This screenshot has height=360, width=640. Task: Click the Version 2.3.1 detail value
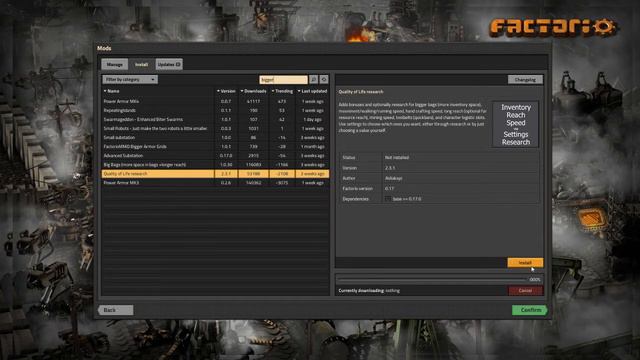pyautogui.click(x=390, y=168)
